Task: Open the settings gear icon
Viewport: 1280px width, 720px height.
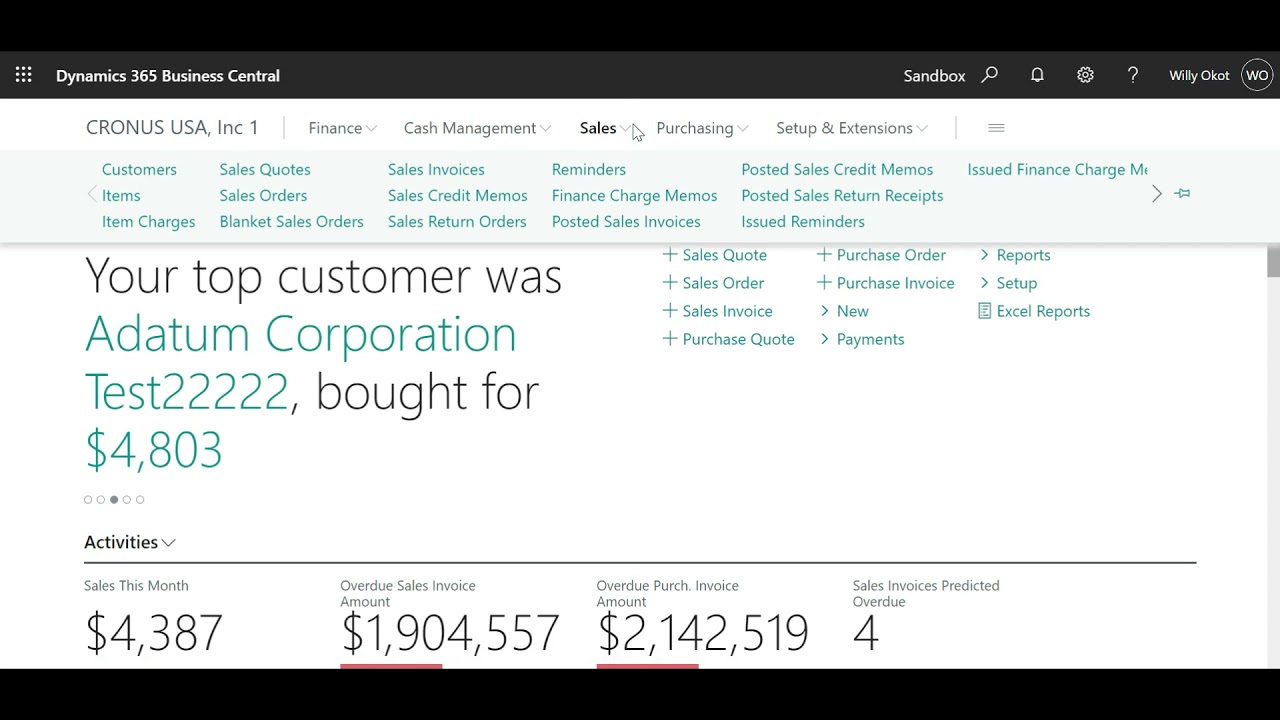Action: pyautogui.click(x=1085, y=75)
